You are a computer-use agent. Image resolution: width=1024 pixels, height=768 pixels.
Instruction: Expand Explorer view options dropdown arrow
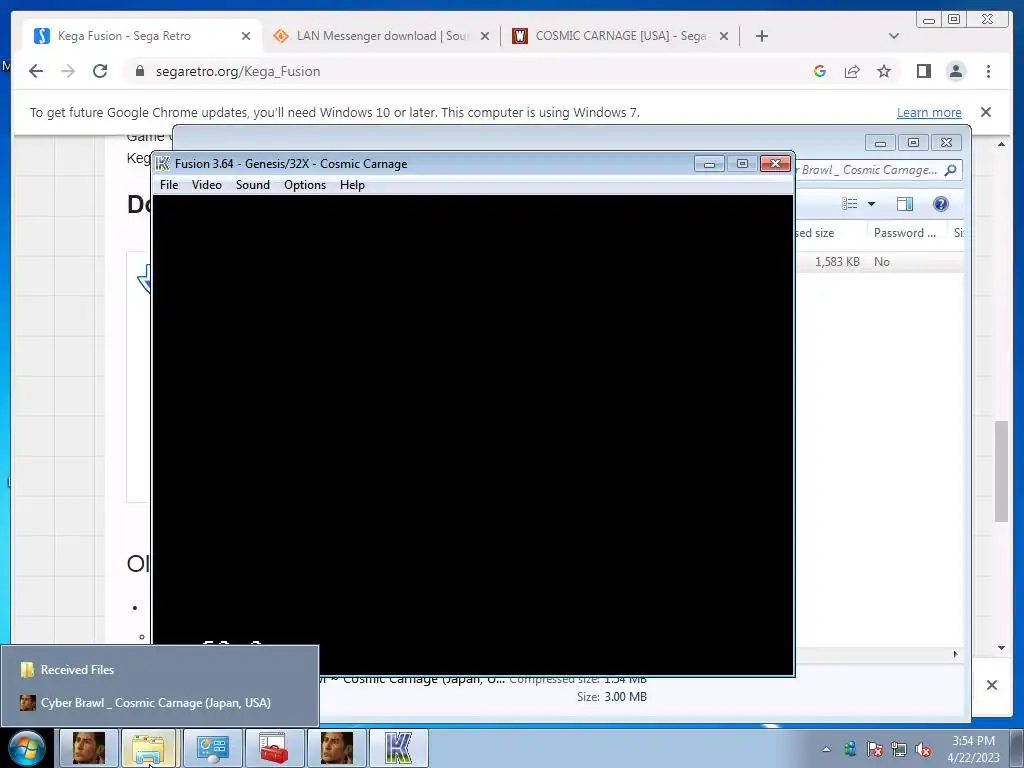click(x=871, y=204)
